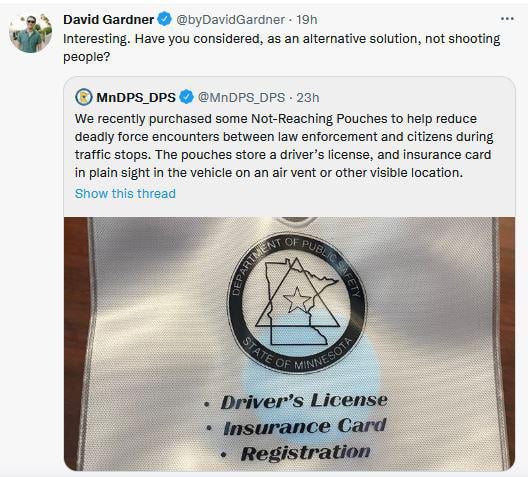Open the quoted Not-Reaching Pouches tweet text
The height and width of the screenshot is (477, 528).
(x=284, y=145)
